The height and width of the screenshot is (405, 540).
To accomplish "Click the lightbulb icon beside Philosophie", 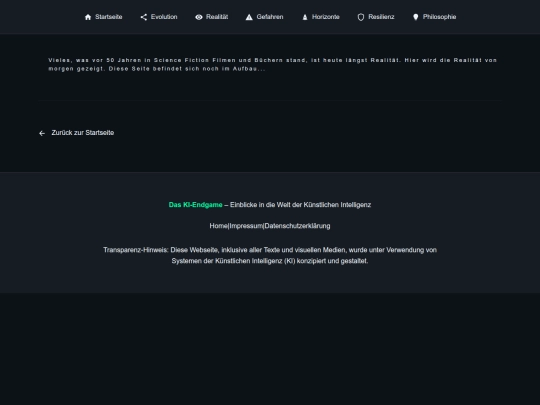I will coord(416,17).
